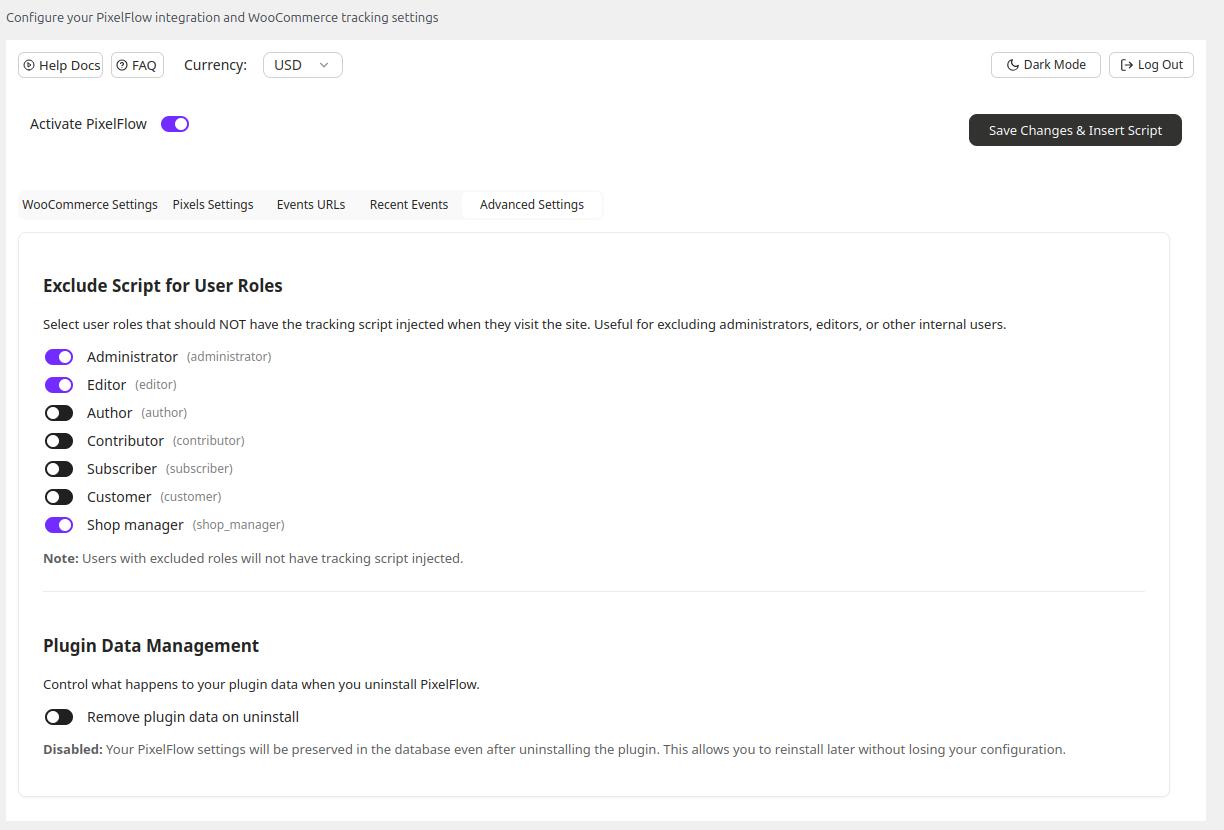Click the FAQ question mark icon
1224x830 pixels.
tap(122, 65)
